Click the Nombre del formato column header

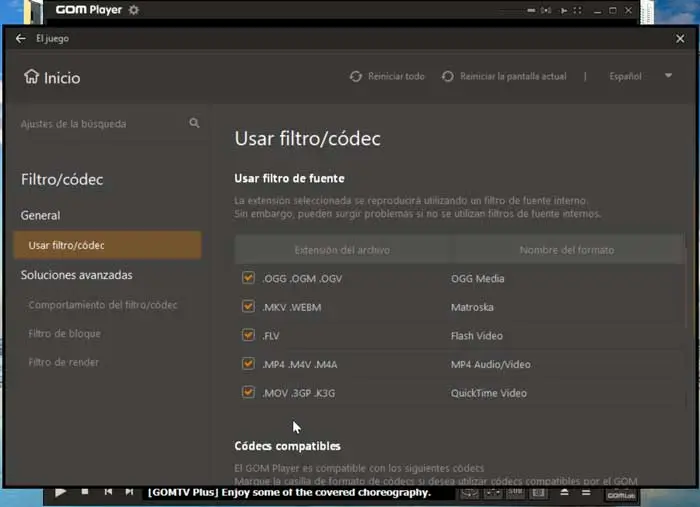(567, 250)
